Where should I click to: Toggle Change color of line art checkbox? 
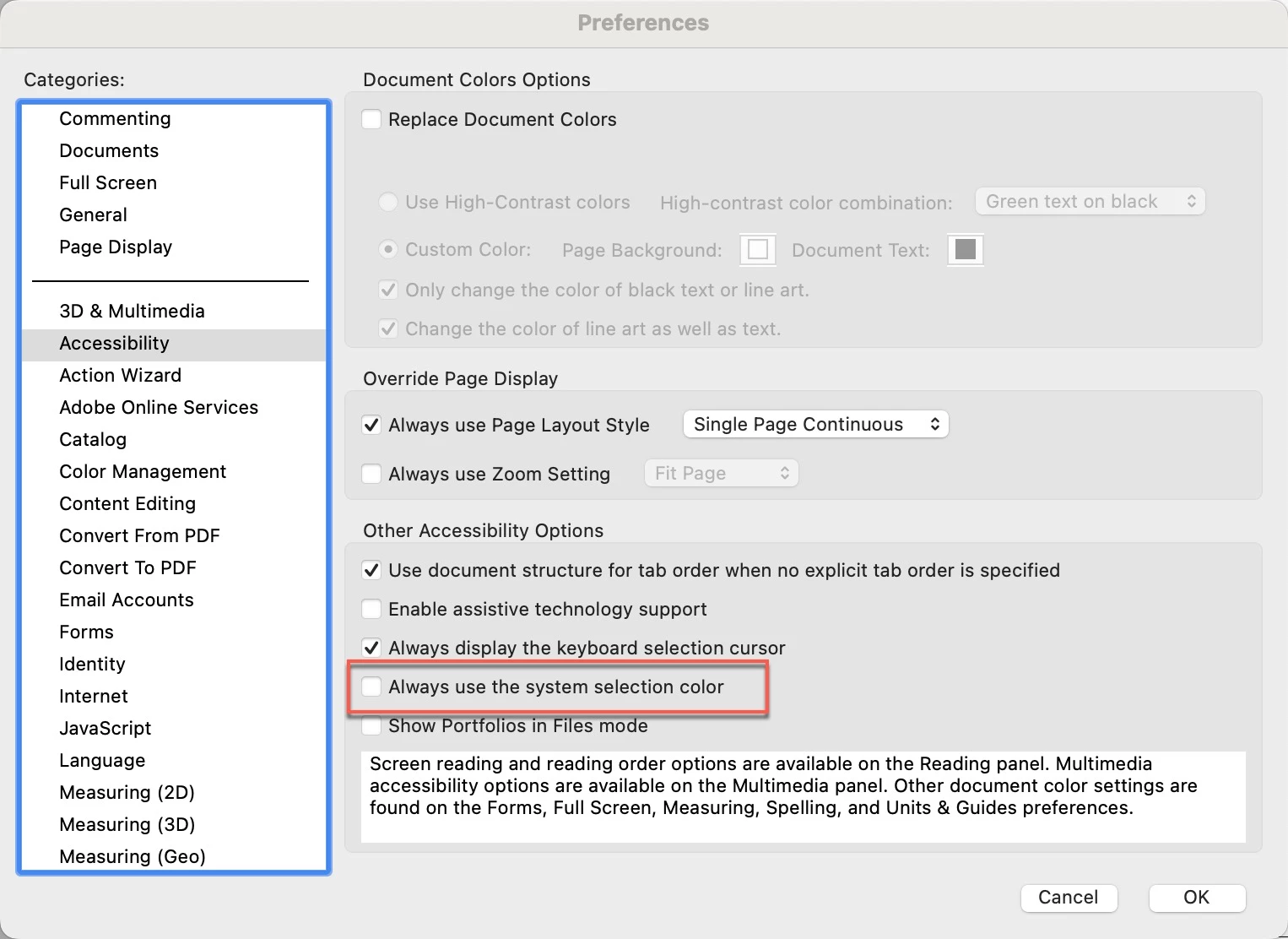(388, 328)
